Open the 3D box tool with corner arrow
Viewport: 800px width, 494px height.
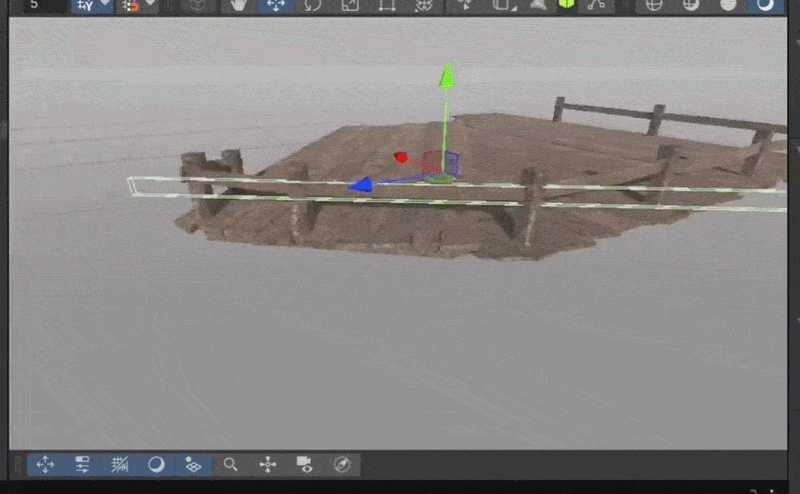[x=503, y=5]
